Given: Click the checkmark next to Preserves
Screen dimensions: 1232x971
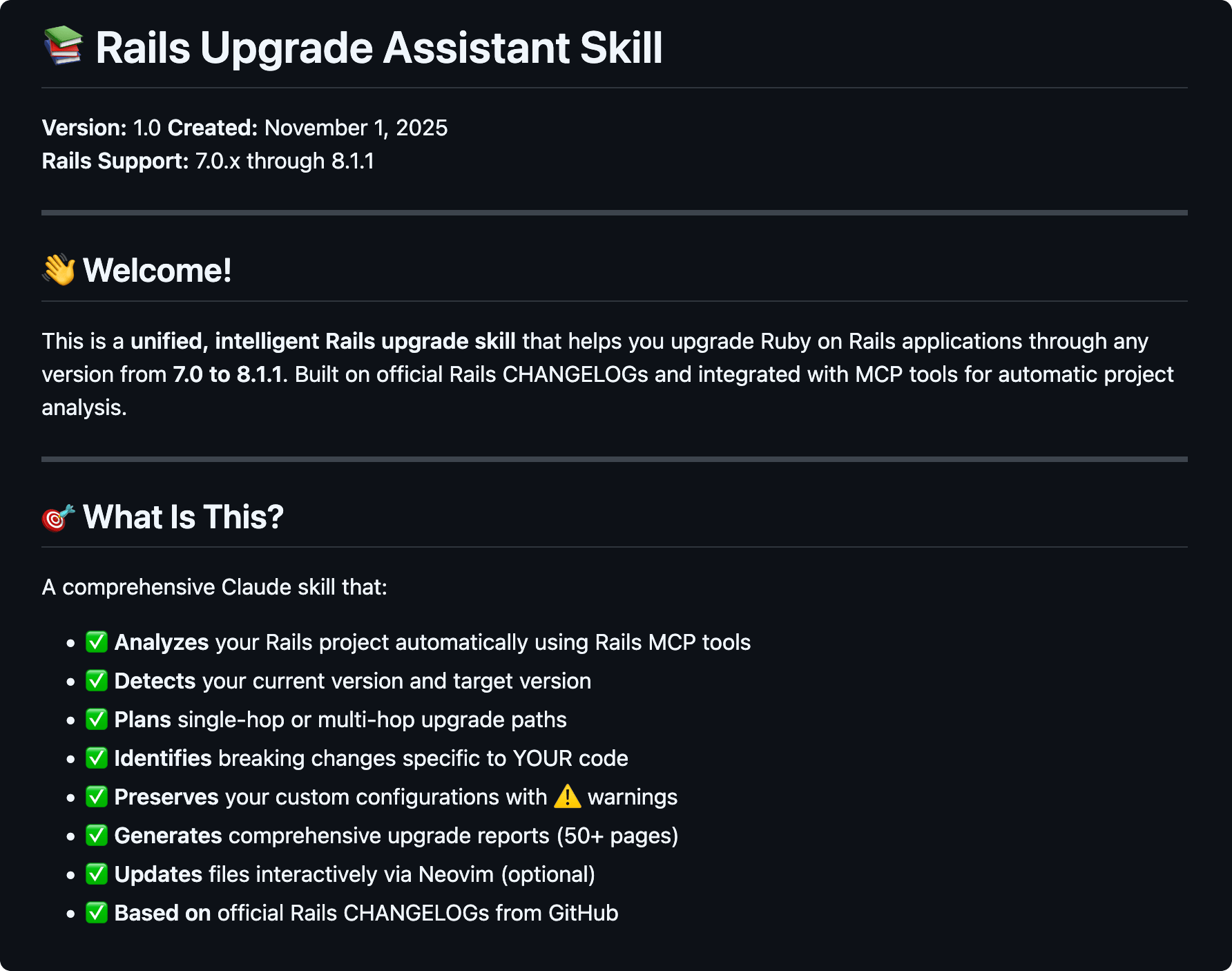Looking at the screenshot, I should pos(97,796).
